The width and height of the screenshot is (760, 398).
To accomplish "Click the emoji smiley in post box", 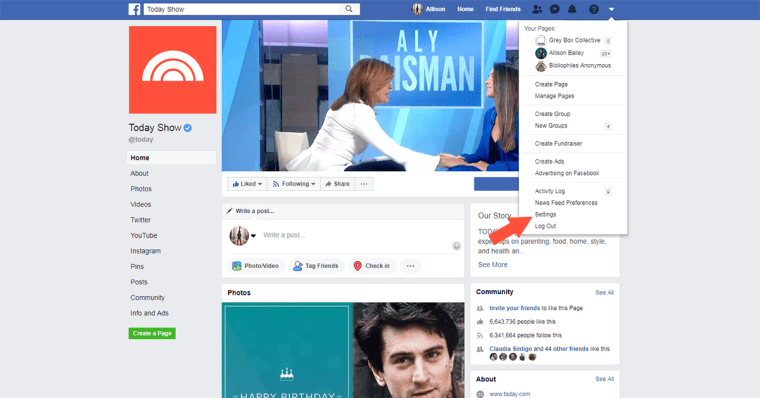I will coord(456,246).
